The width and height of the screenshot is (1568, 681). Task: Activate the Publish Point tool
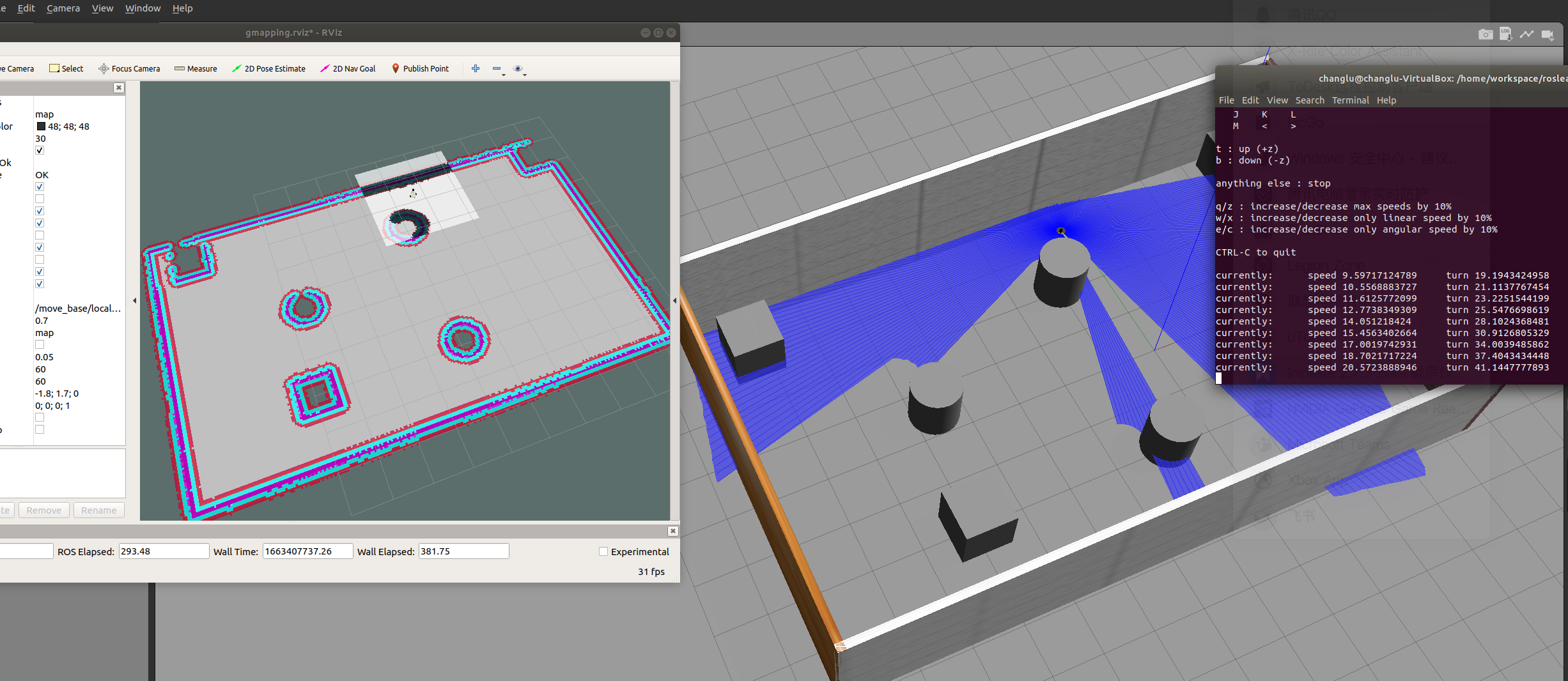tap(420, 68)
